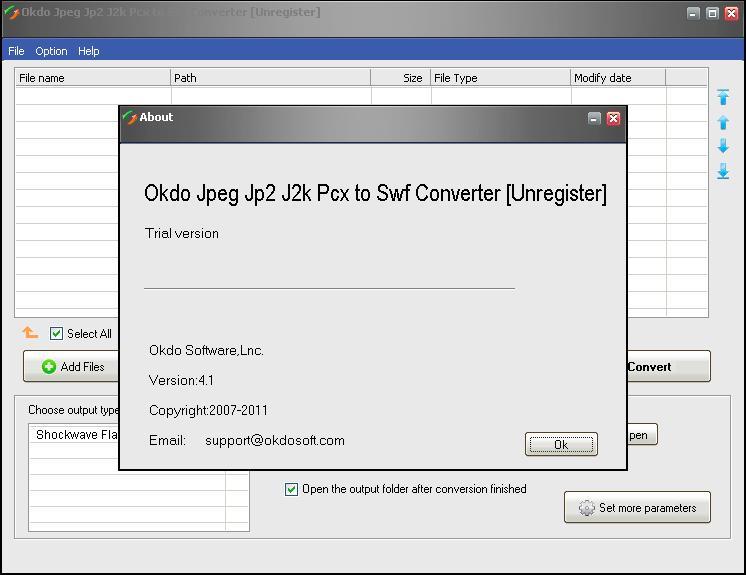This screenshot has width=746, height=575.
Task: Click the Trial version label
Action: click(182, 233)
